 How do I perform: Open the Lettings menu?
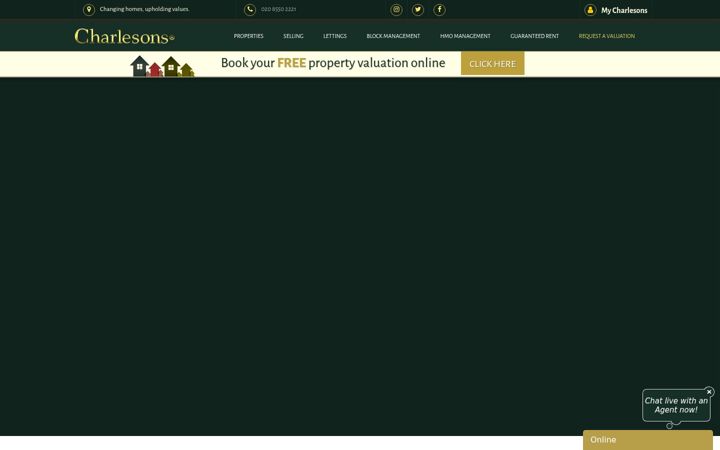point(335,36)
